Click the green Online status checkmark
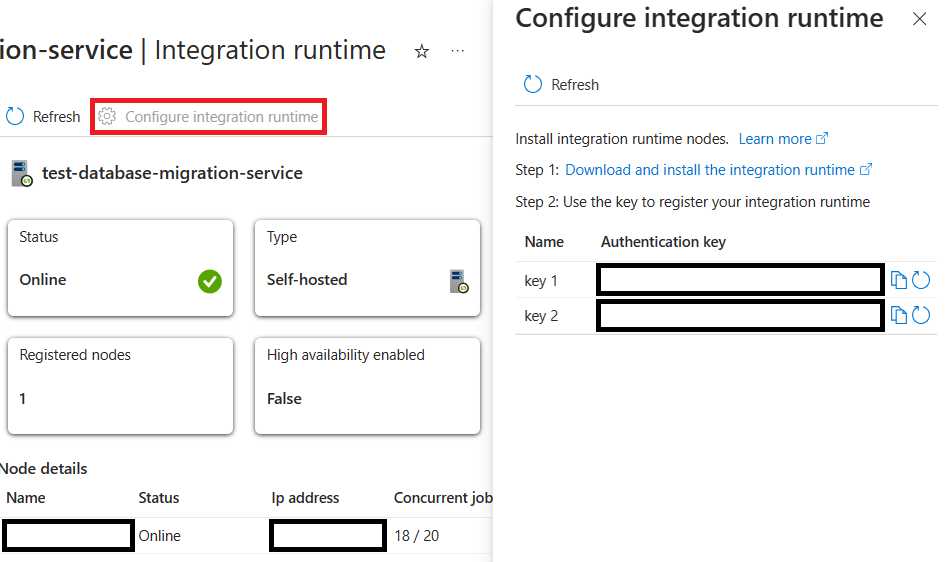The height and width of the screenshot is (562, 950). [x=210, y=281]
